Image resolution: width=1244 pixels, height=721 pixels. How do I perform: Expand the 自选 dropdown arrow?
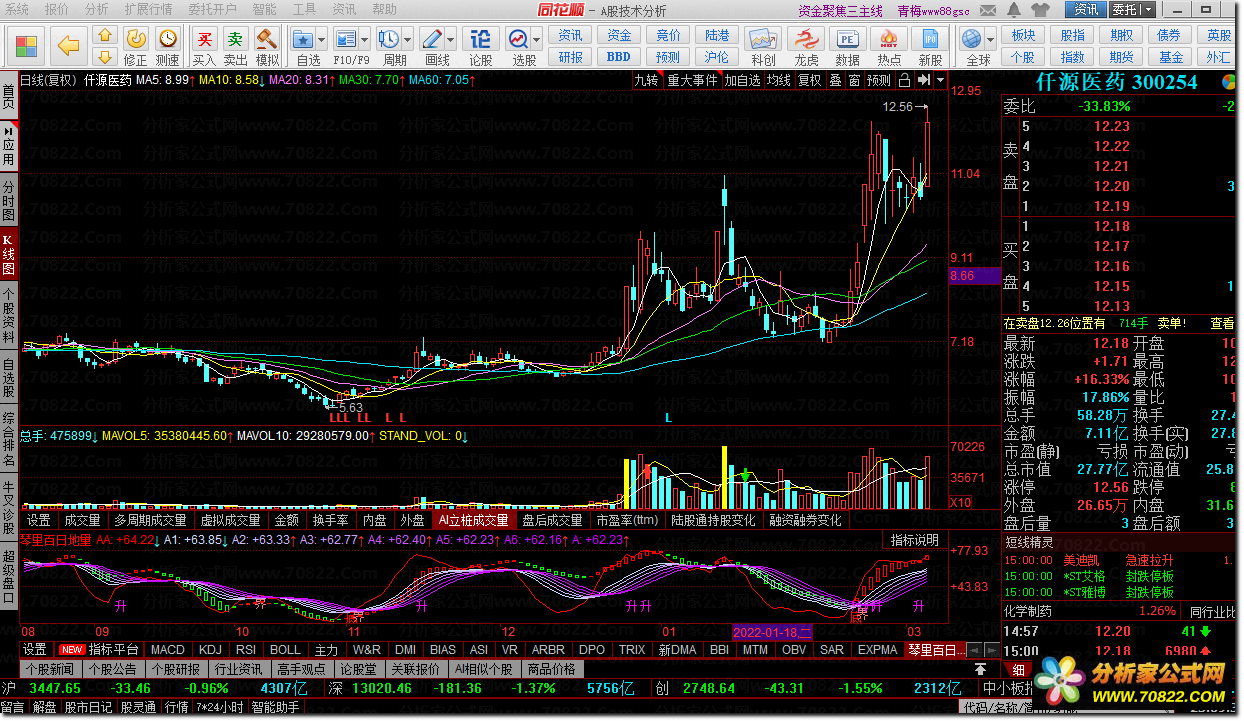coord(323,40)
